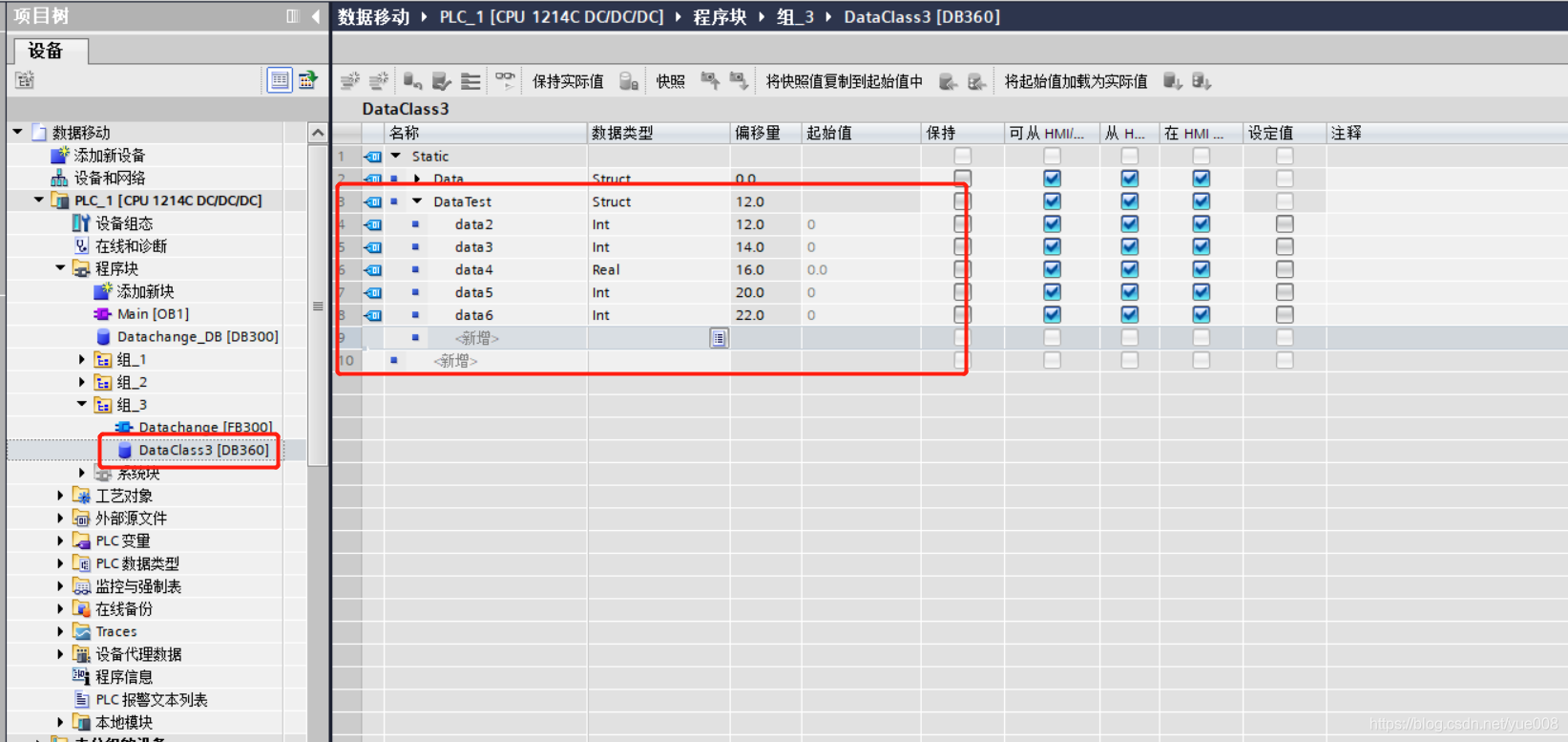Click first icon after 将快照值复制到起始值中
Viewport: 1568px width, 742px height.
pyautogui.click(x=948, y=82)
